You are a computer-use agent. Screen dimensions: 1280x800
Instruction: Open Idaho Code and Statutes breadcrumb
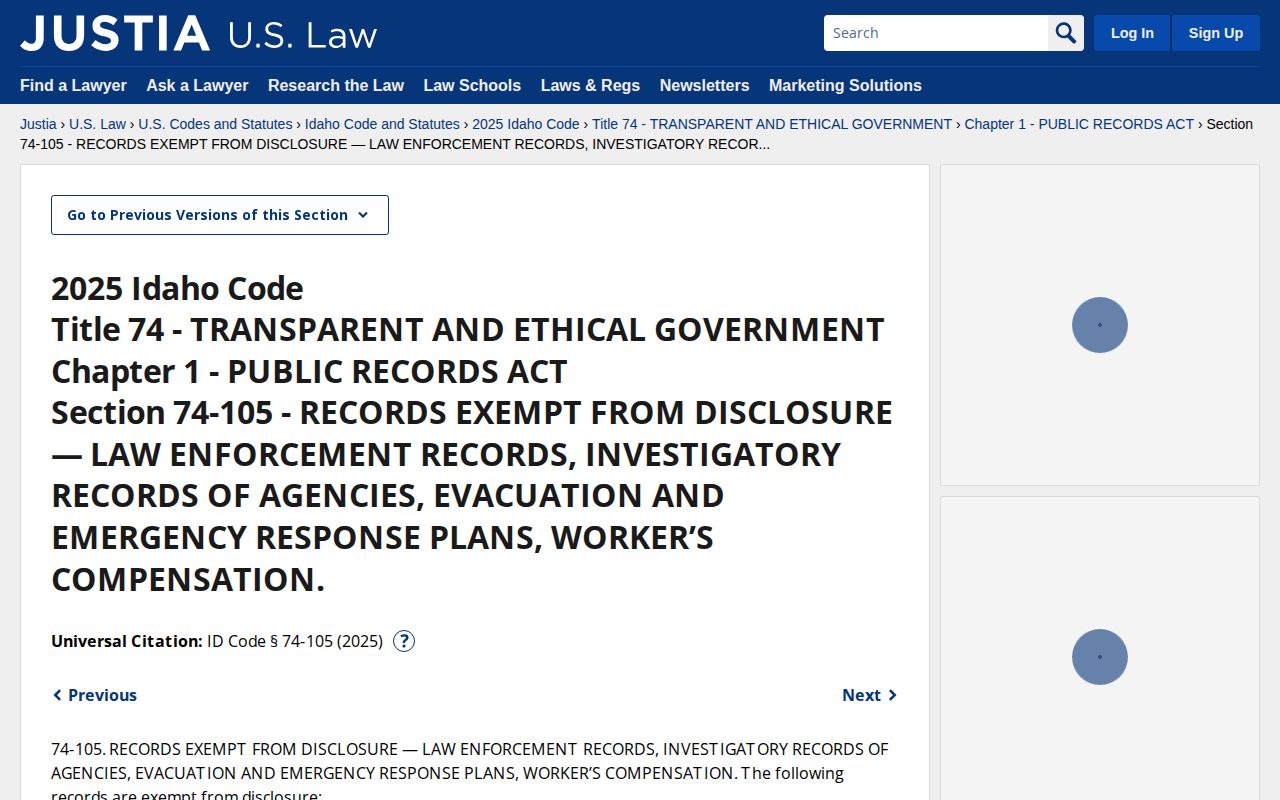(382, 124)
